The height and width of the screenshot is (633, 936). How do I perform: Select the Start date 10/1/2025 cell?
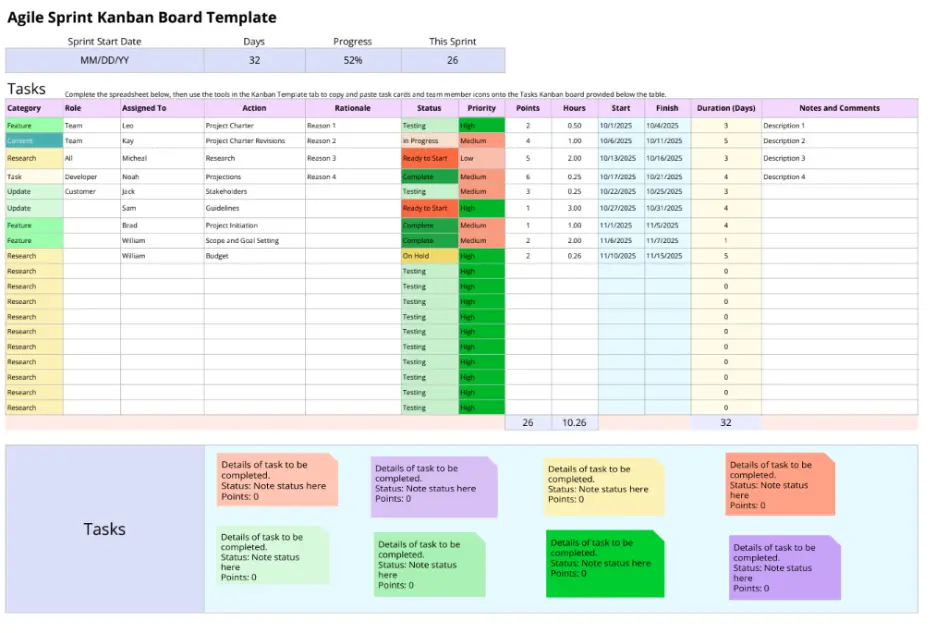[x=620, y=124]
